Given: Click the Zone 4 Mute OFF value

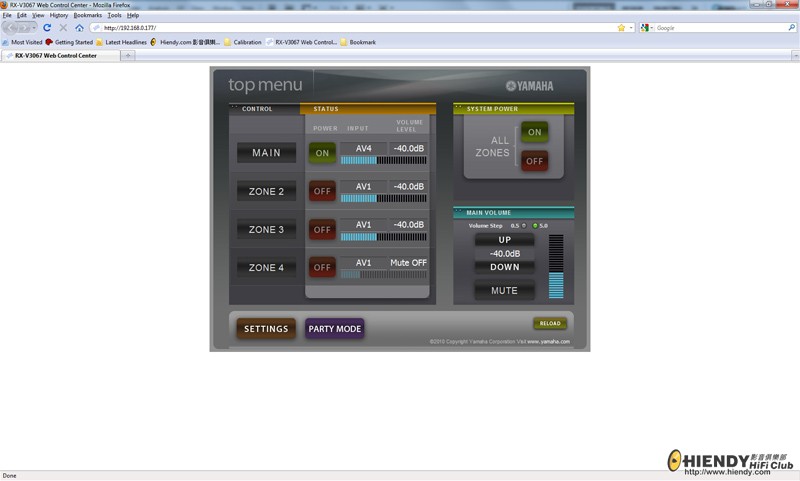Looking at the screenshot, I should point(408,263).
